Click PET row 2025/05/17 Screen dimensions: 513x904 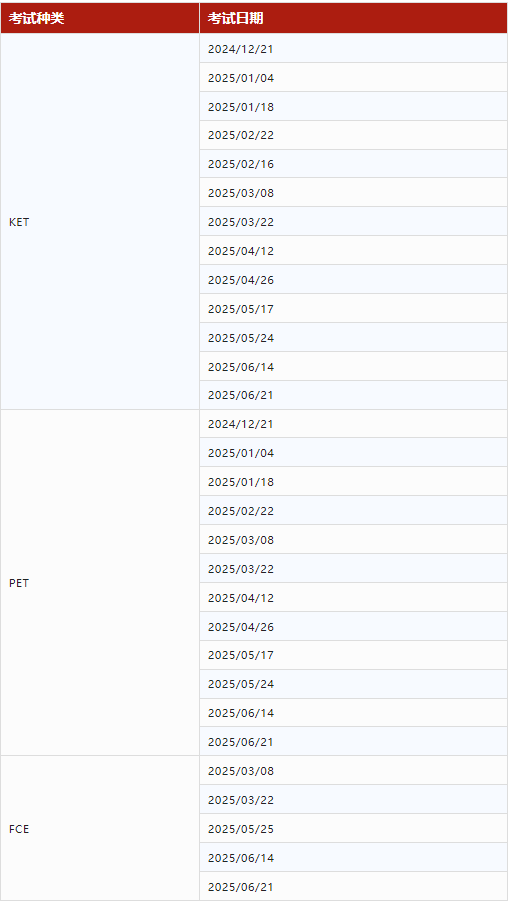[x=353, y=655]
